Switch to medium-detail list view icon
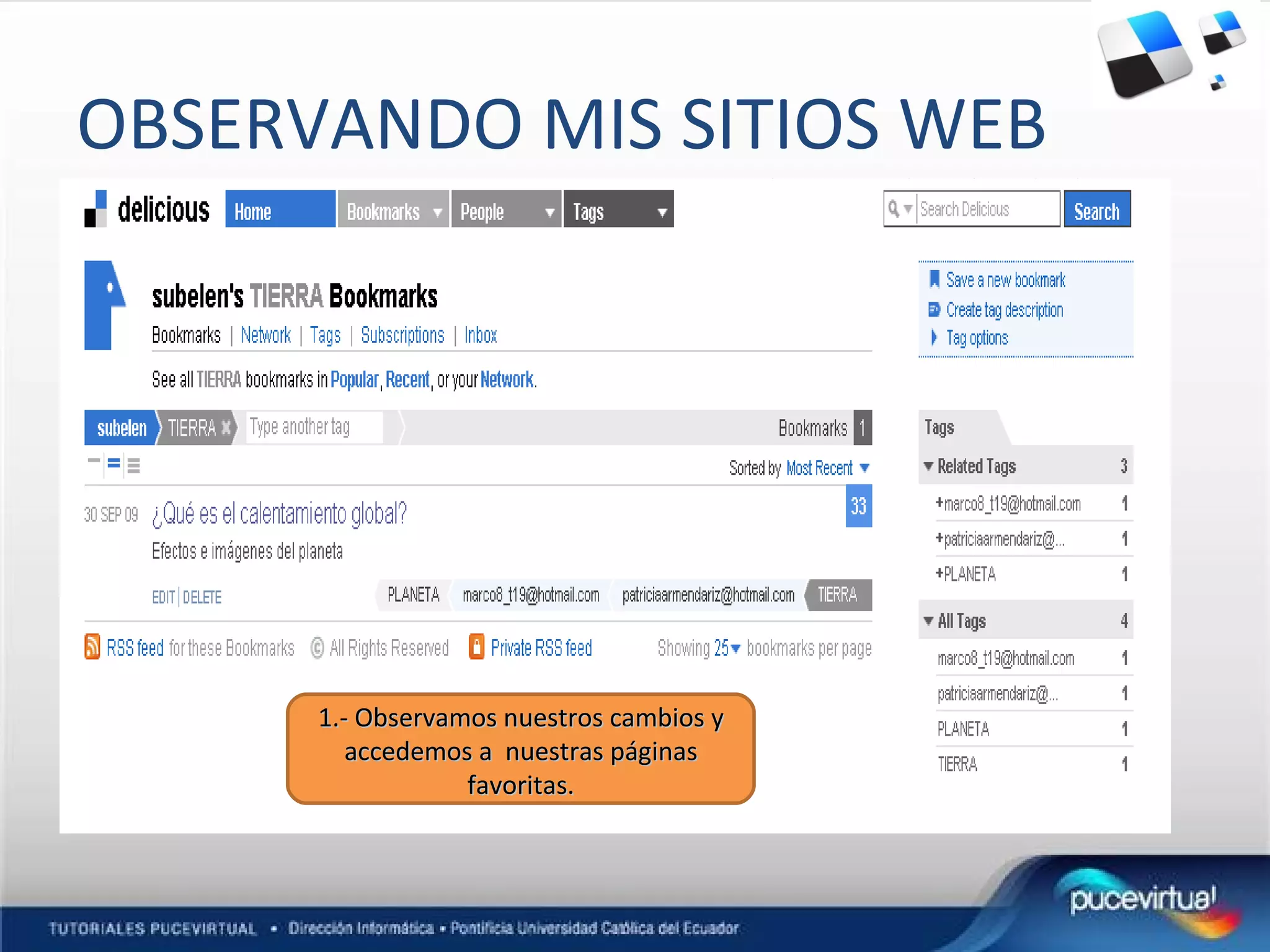The image size is (1270, 952). pos(113,463)
